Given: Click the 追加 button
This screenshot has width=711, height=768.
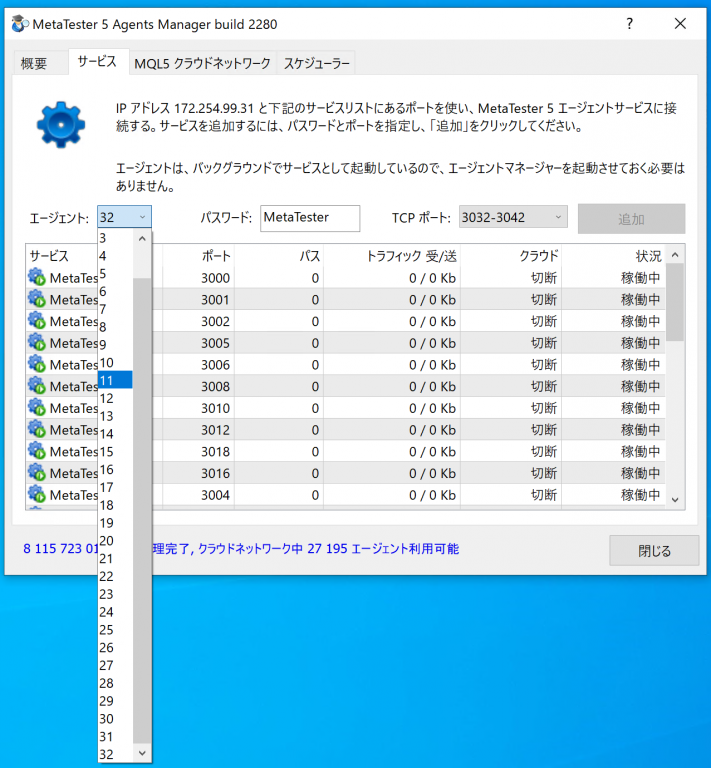Looking at the screenshot, I should [x=631, y=218].
